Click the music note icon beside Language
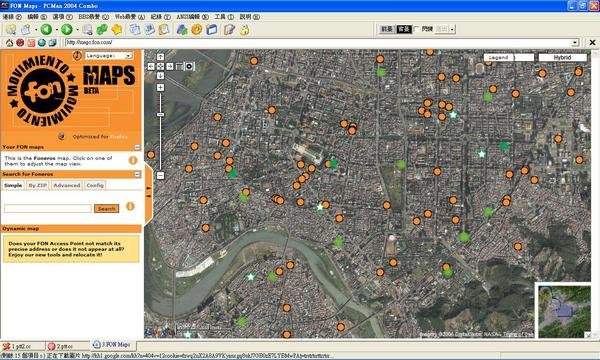The width and height of the screenshot is (600, 360). [77, 56]
